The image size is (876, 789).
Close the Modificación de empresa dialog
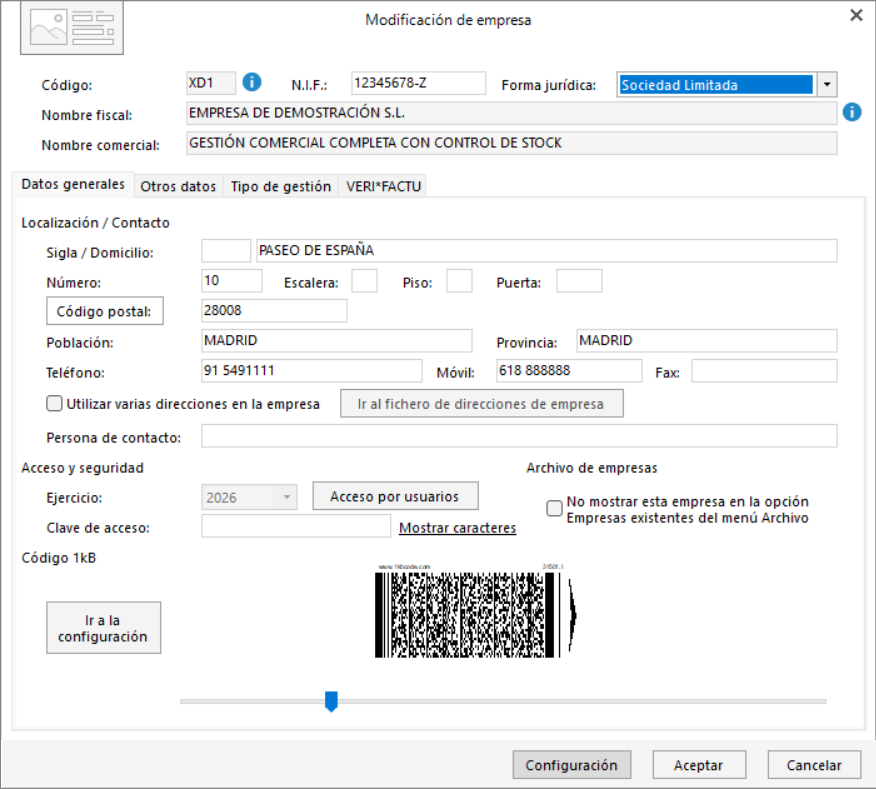click(856, 15)
